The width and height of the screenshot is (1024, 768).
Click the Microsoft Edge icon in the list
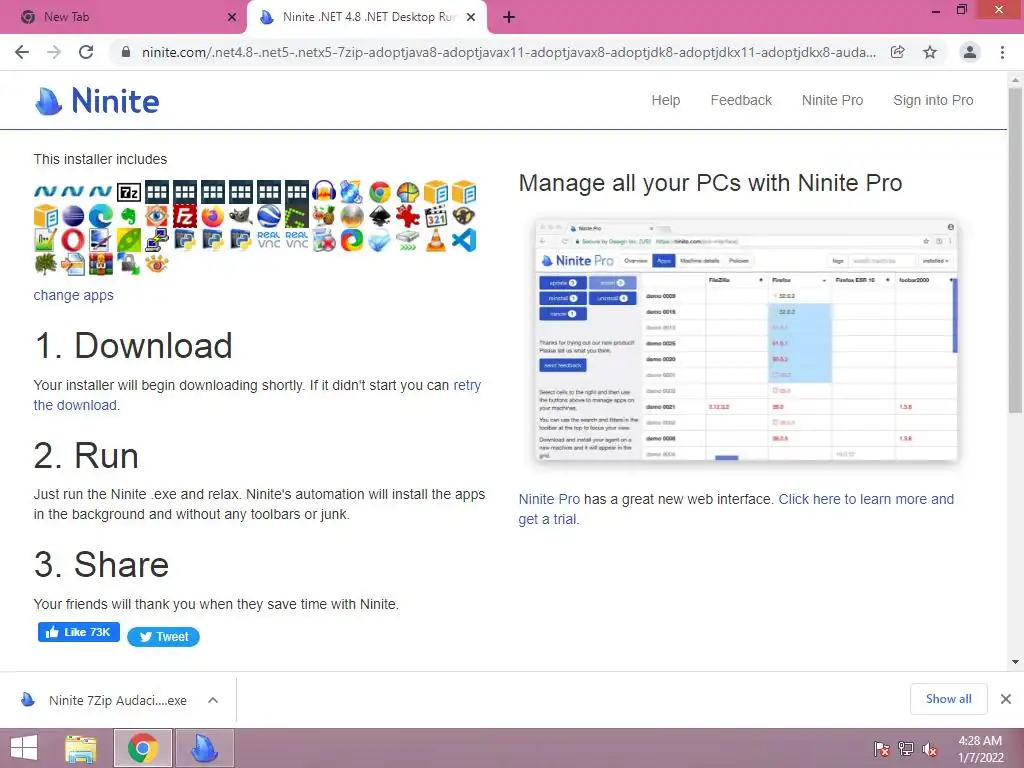coord(101,216)
